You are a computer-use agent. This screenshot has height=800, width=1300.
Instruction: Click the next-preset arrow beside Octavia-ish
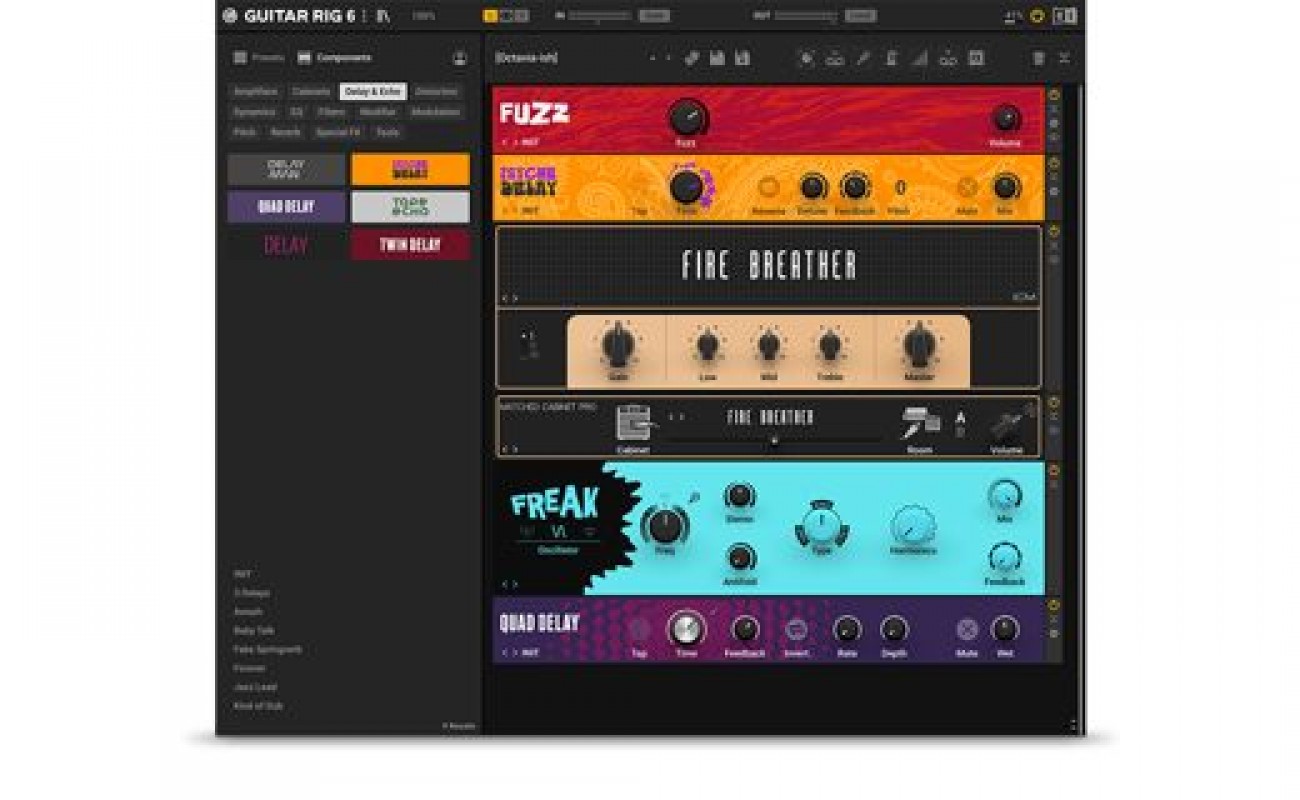(x=668, y=58)
